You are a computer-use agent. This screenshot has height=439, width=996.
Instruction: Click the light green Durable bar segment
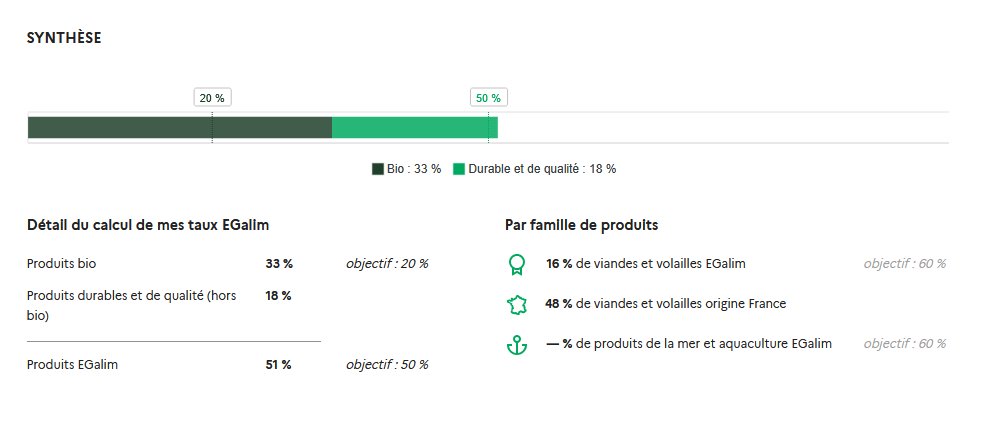point(414,128)
